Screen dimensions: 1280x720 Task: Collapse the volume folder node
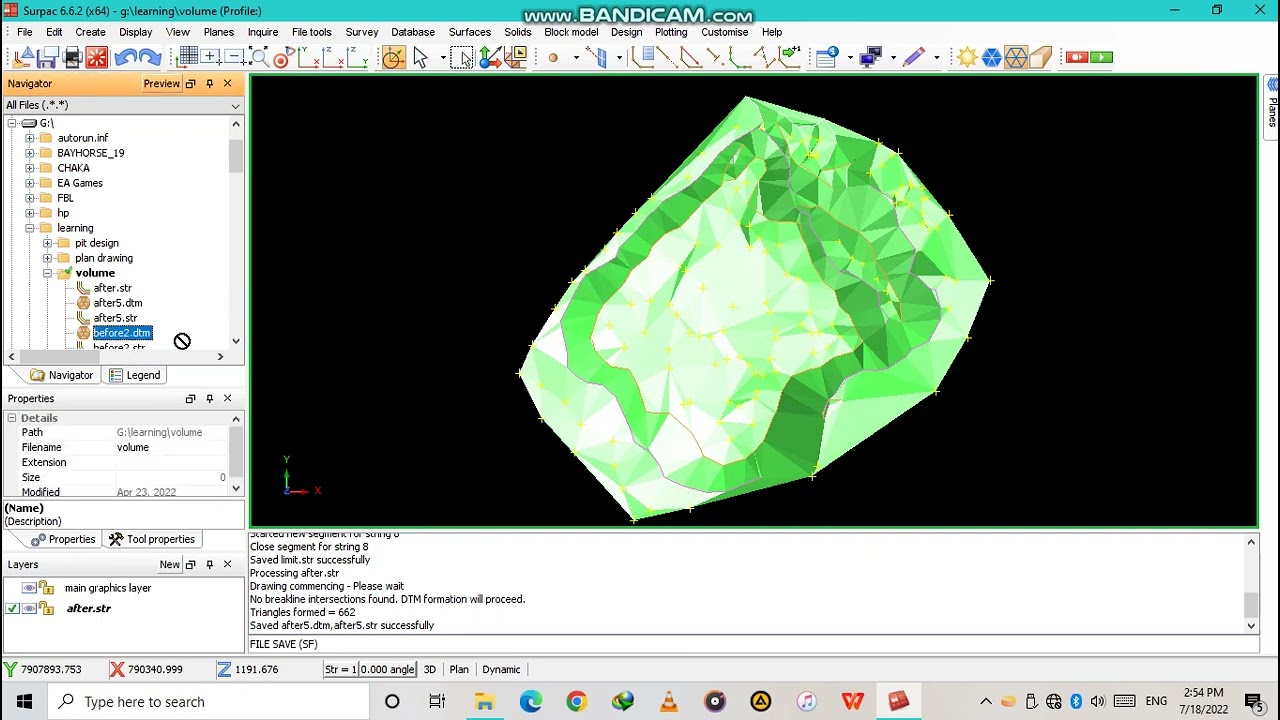tap(47, 273)
